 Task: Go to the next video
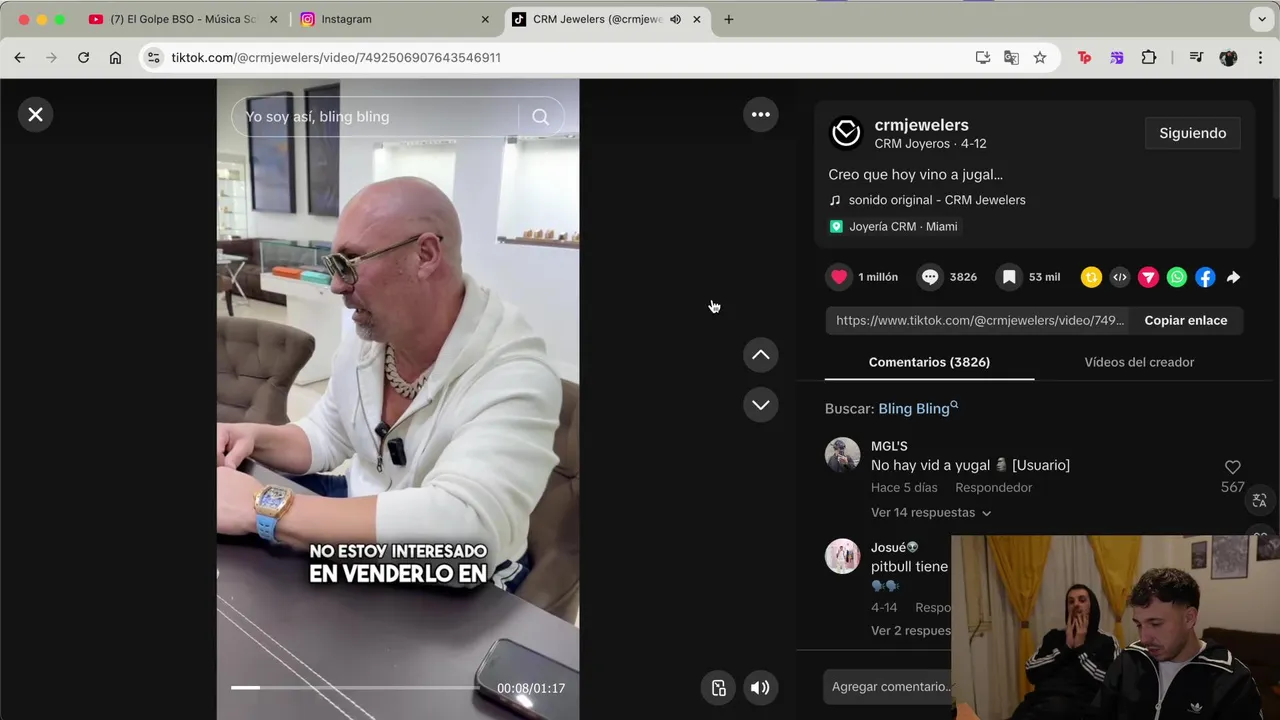tap(761, 405)
